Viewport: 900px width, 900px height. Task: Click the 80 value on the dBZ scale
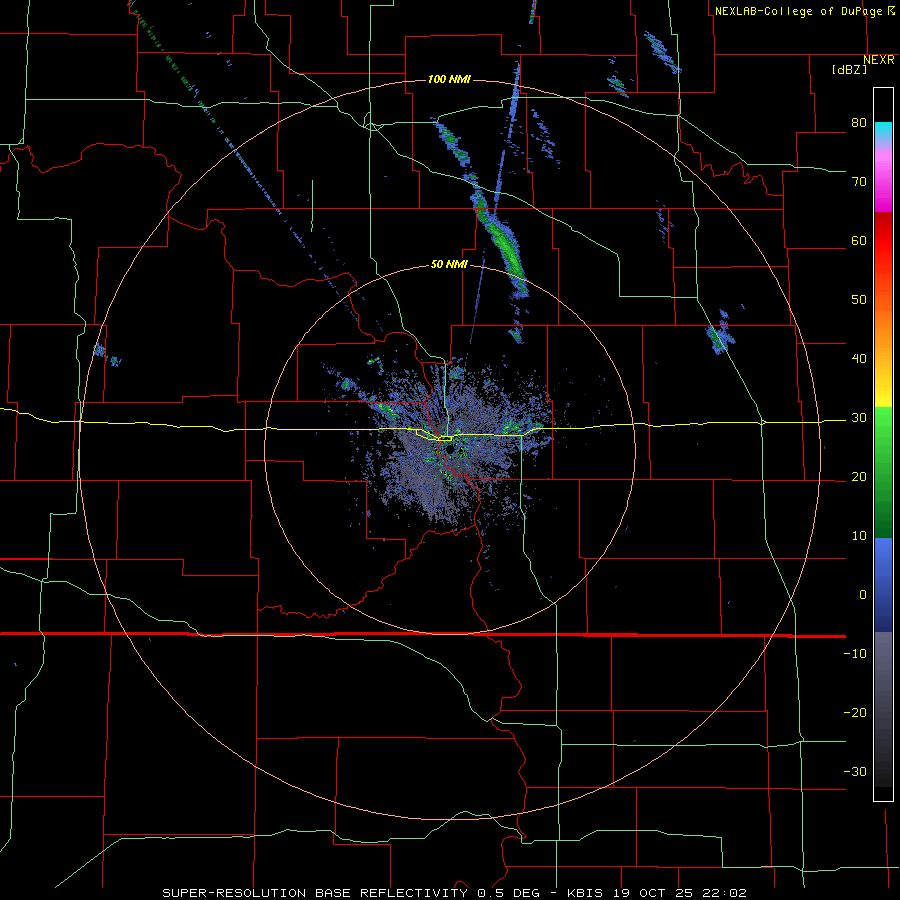(859, 123)
